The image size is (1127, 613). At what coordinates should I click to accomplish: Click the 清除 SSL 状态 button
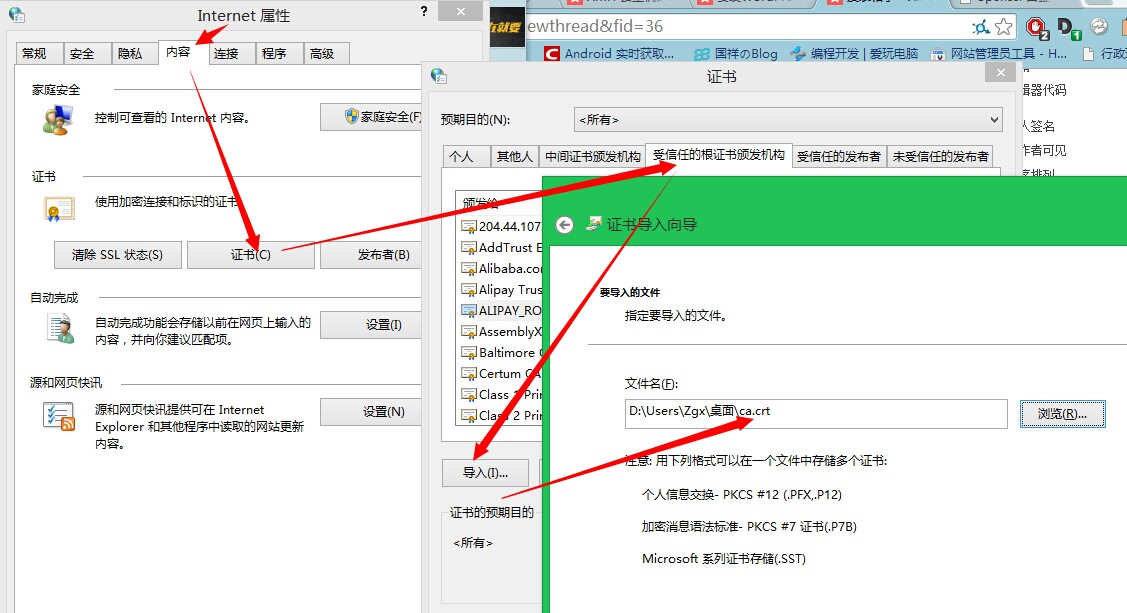coord(117,255)
